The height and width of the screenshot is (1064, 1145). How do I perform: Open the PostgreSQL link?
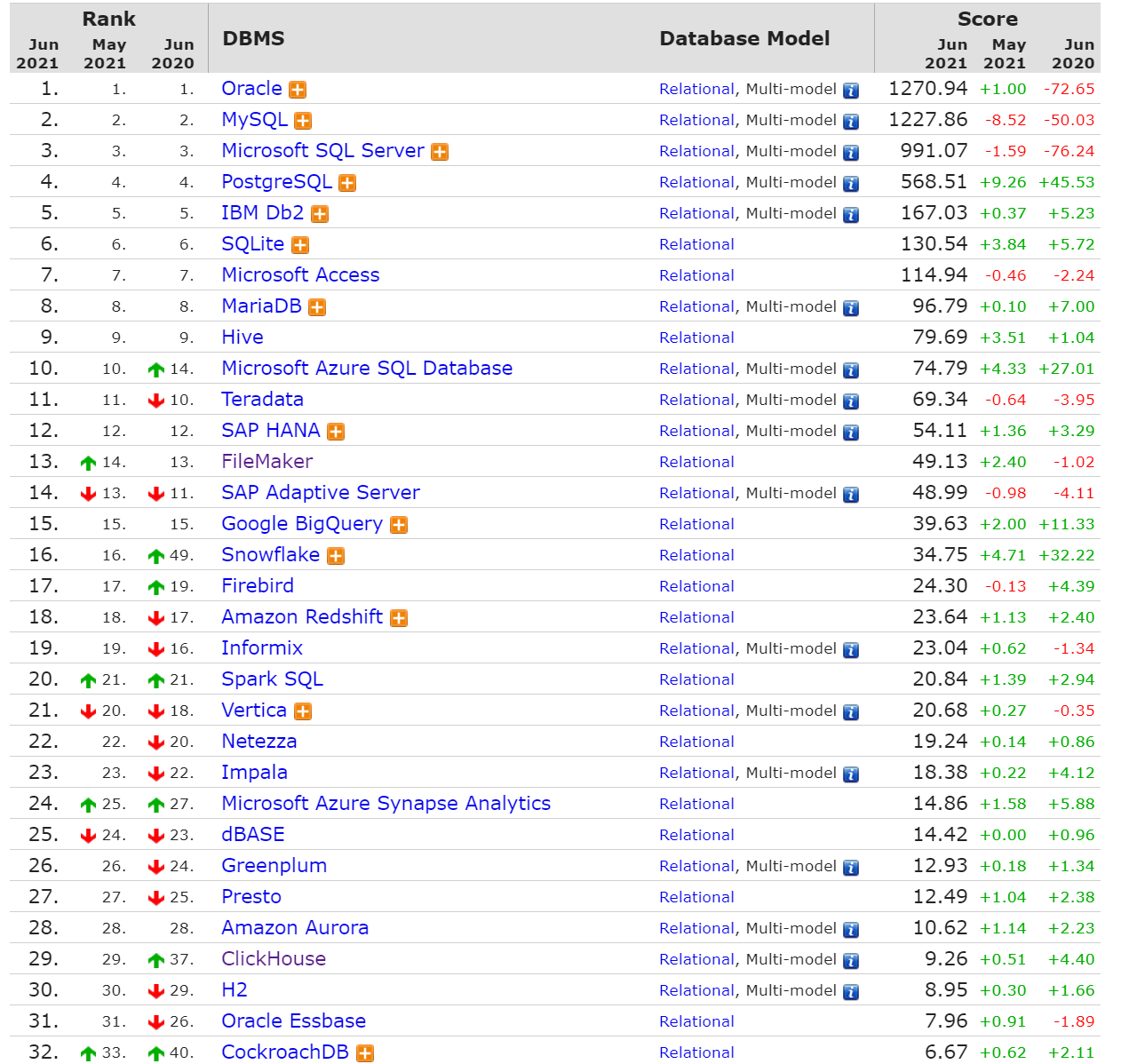click(276, 182)
